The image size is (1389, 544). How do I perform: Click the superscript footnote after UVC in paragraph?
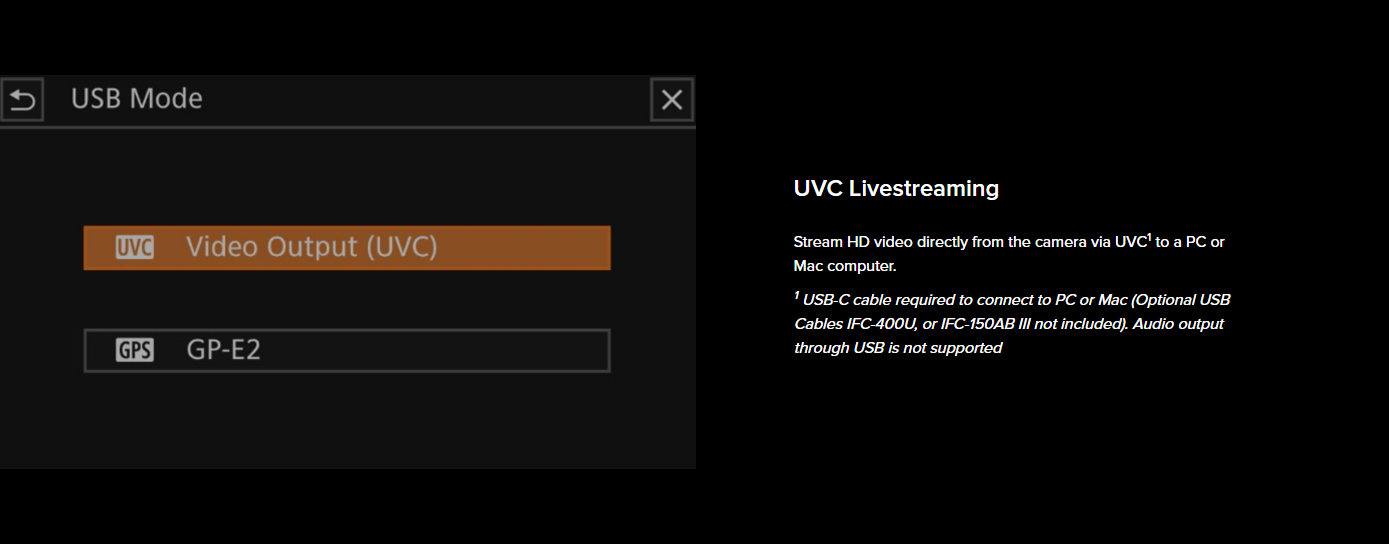(x=1150, y=237)
